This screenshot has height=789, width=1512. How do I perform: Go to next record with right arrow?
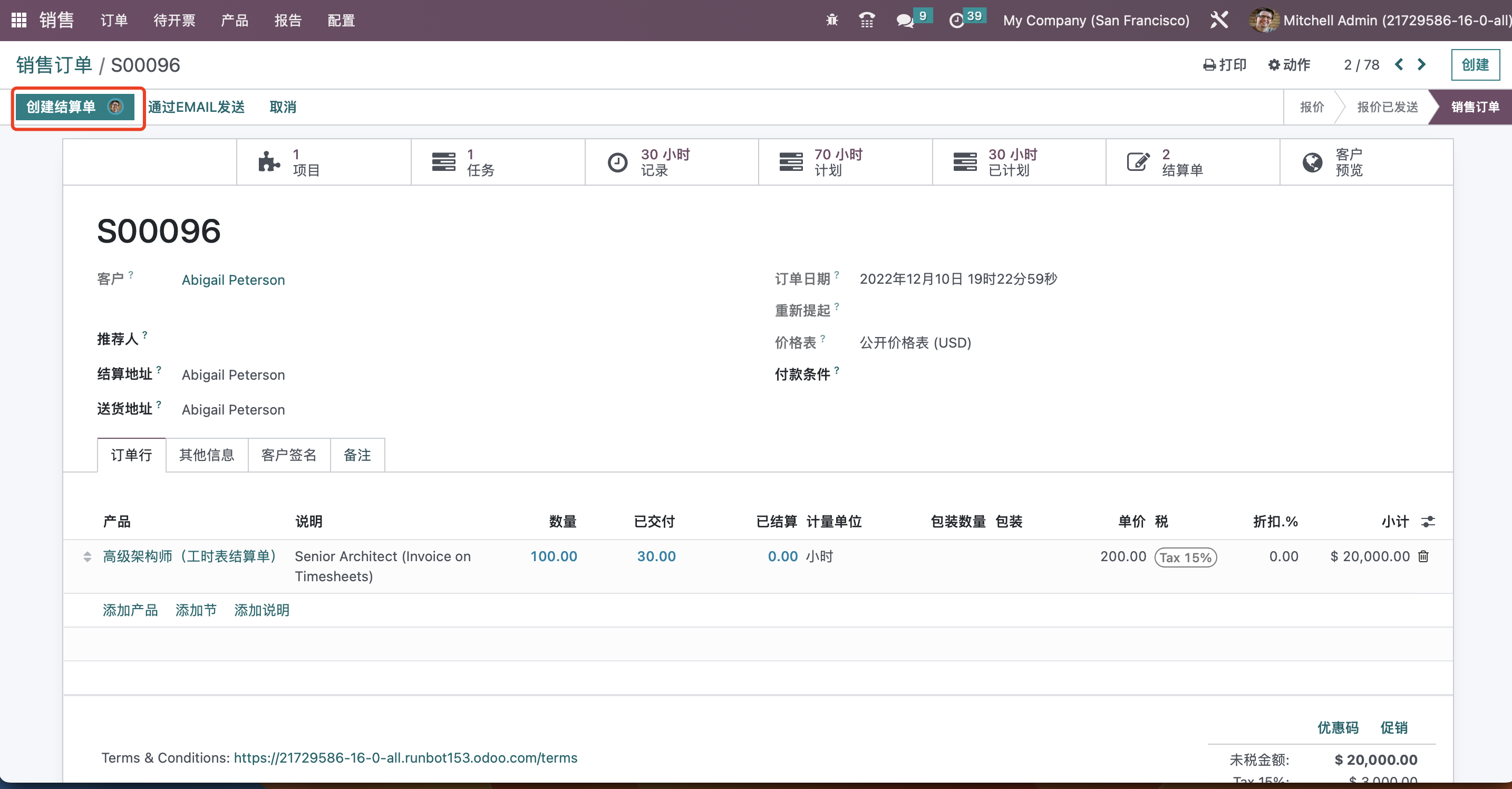[1422, 64]
